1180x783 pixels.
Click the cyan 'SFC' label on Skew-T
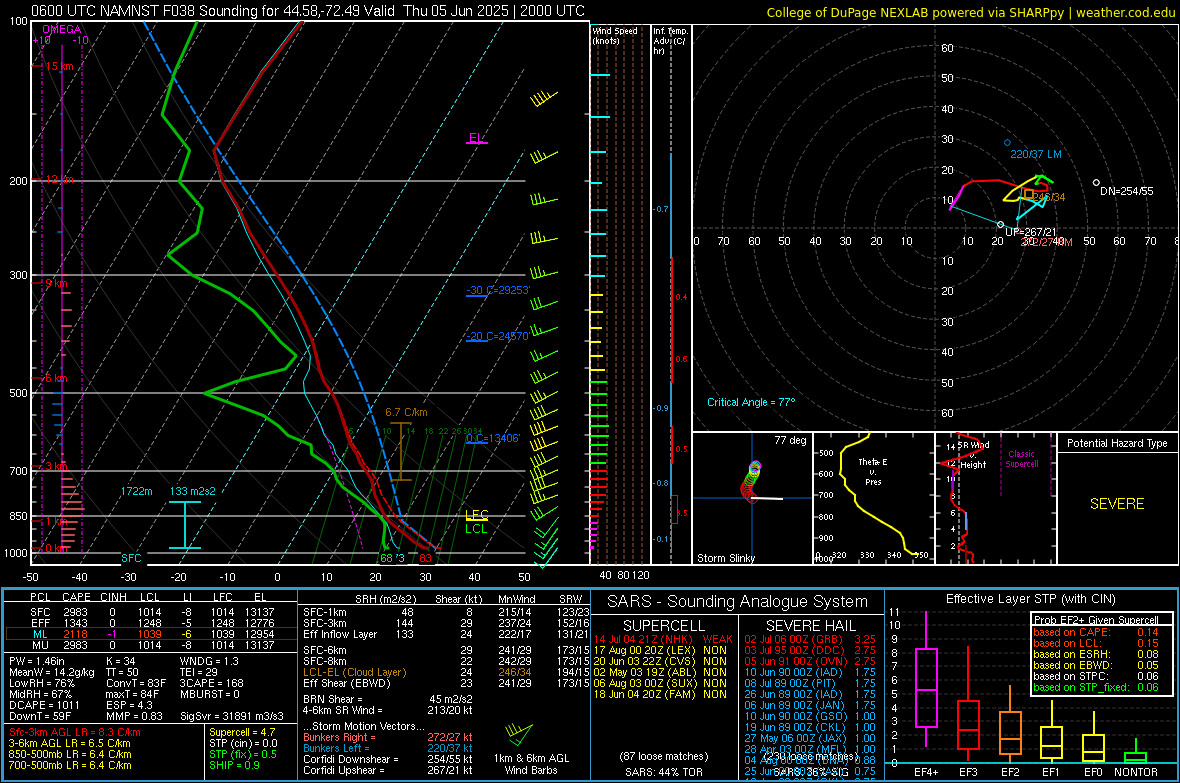131,558
